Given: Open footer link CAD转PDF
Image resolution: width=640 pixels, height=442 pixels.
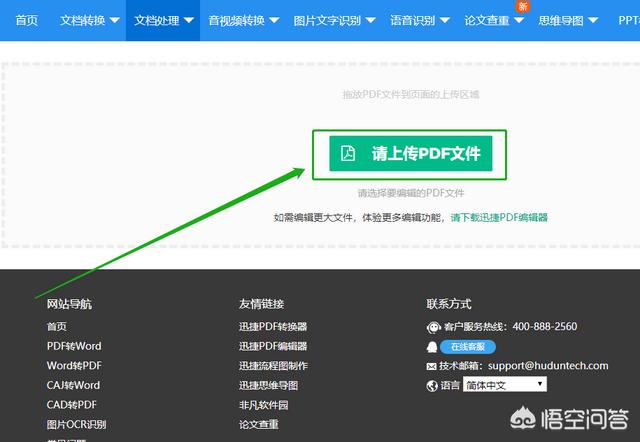Looking at the screenshot, I should coord(71,405).
